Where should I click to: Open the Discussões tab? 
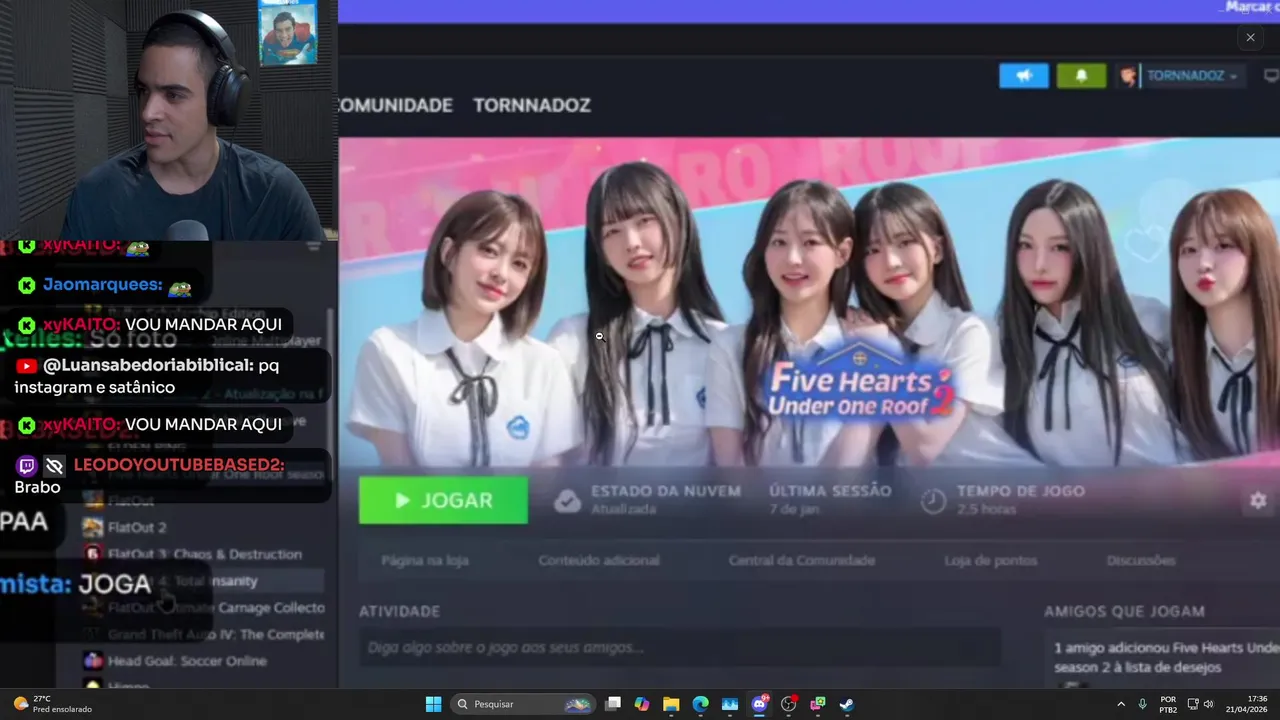pyautogui.click(x=1141, y=561)
